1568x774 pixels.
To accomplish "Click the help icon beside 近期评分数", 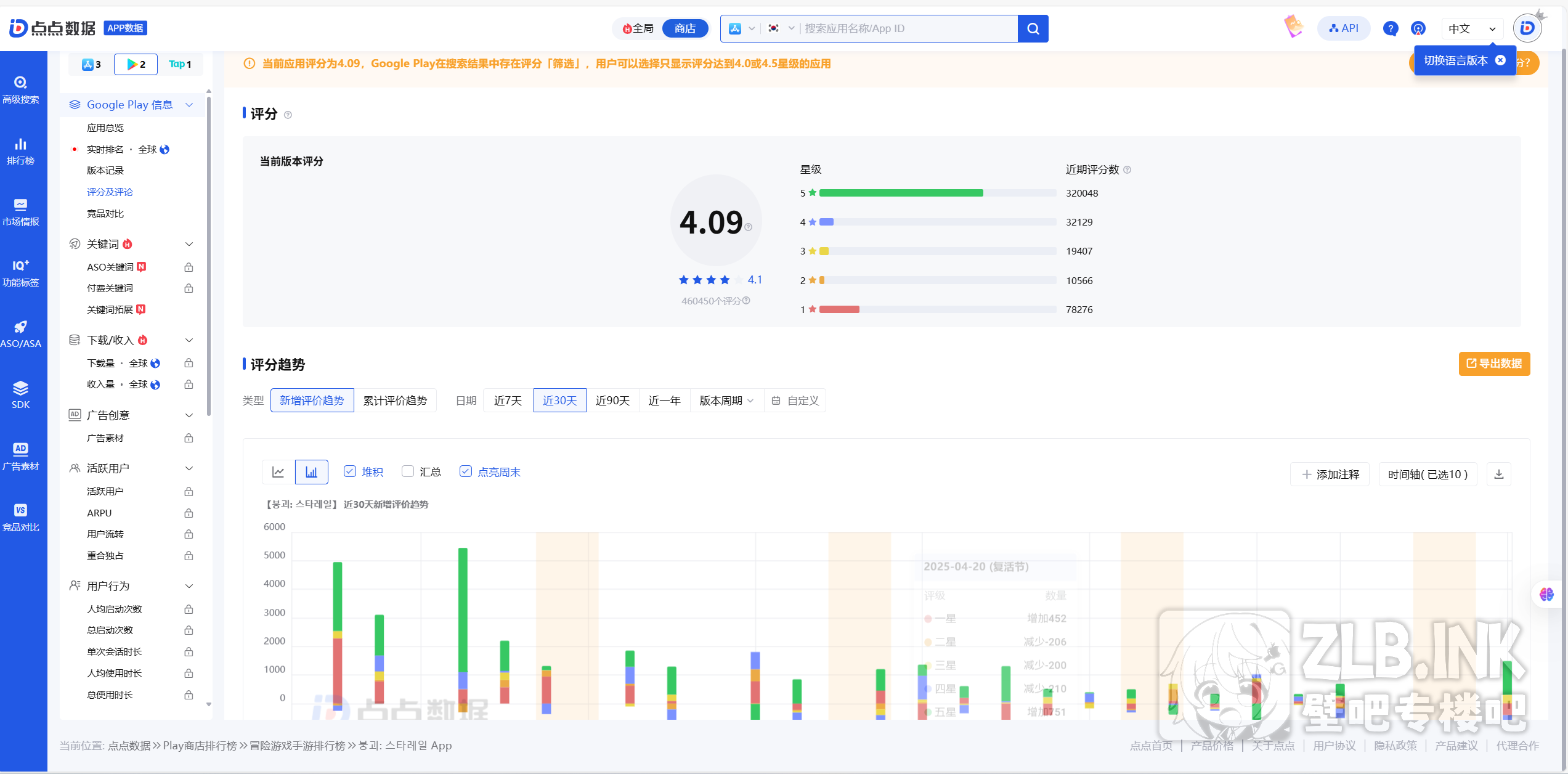I will (1127, 170).
